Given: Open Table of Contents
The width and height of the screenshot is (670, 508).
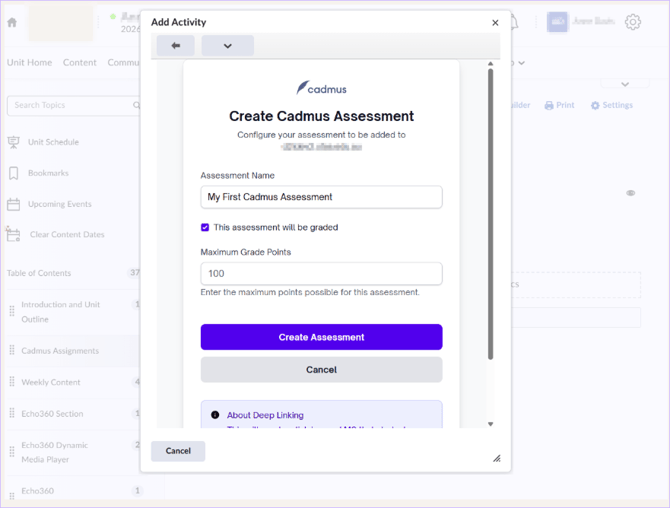Looking at the screenshot, I should (39, 273).
